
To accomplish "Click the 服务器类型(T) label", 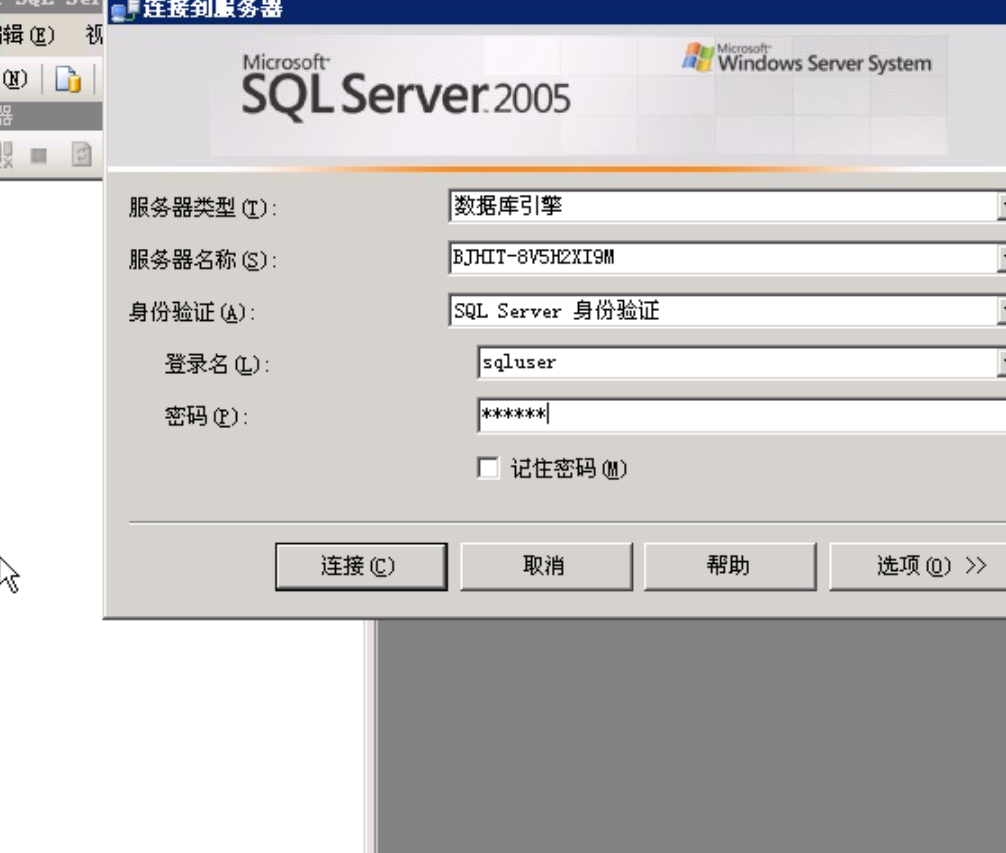I will point(203,208).
